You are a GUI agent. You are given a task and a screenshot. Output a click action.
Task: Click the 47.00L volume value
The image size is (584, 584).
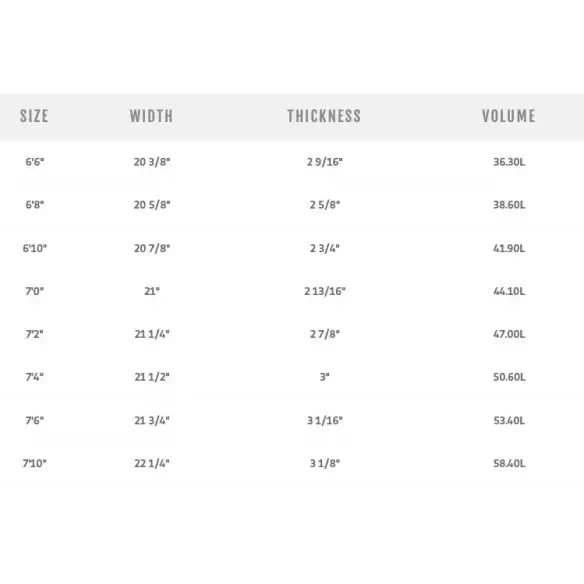pos(509,334)
